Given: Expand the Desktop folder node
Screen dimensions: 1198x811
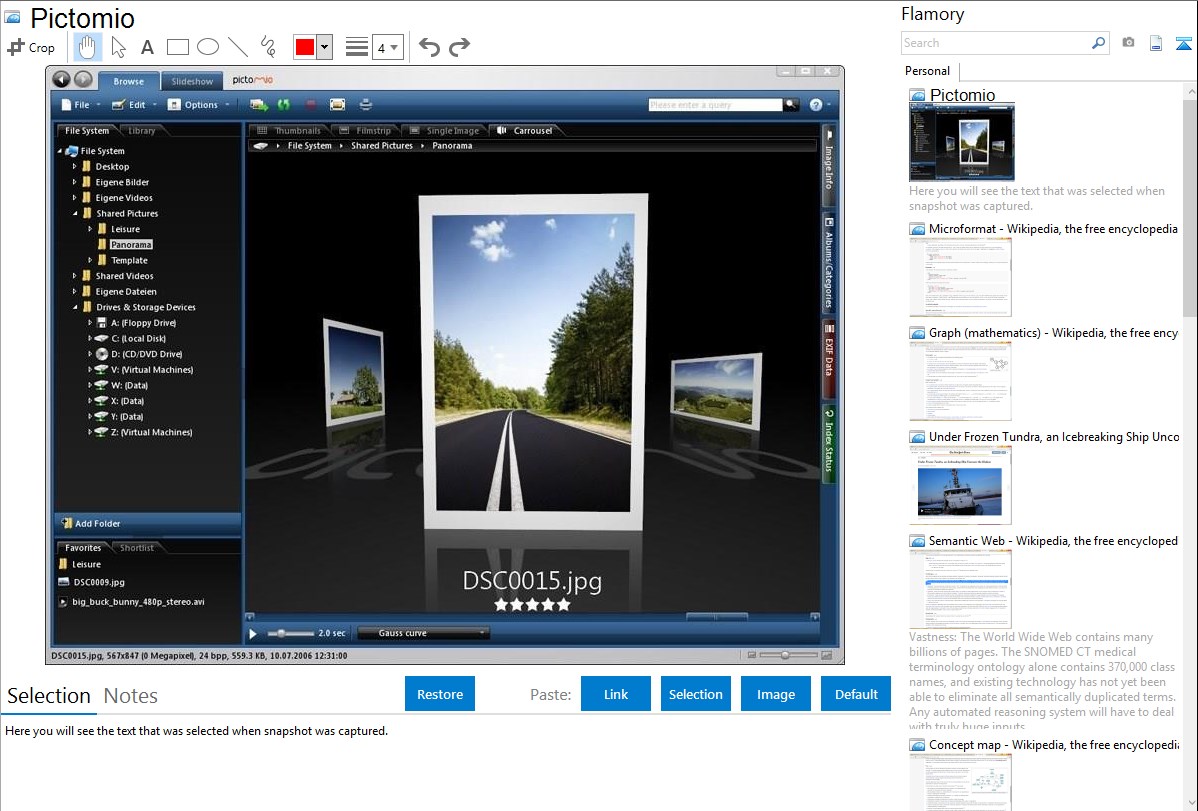Looking at the screenshot, I should point(74,166).
